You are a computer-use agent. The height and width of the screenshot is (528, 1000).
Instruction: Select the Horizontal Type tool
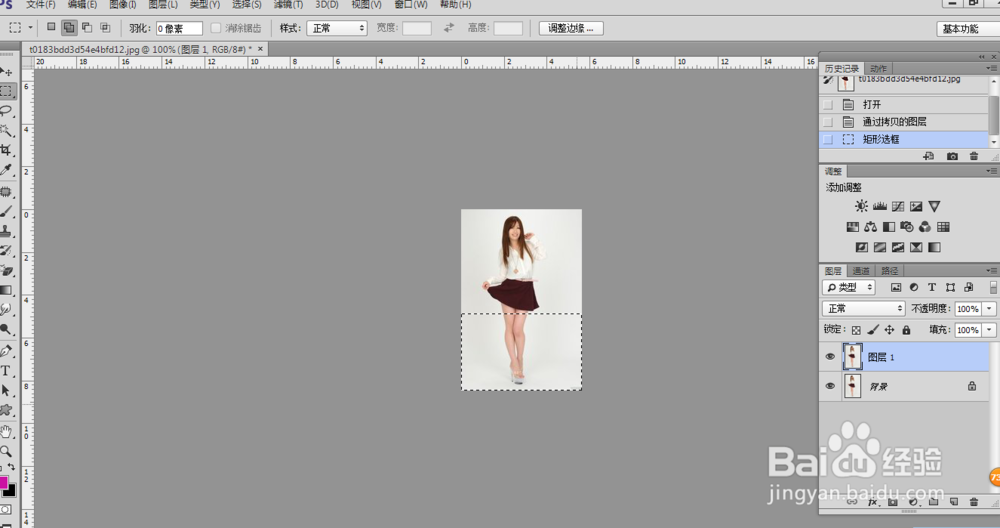6,370
